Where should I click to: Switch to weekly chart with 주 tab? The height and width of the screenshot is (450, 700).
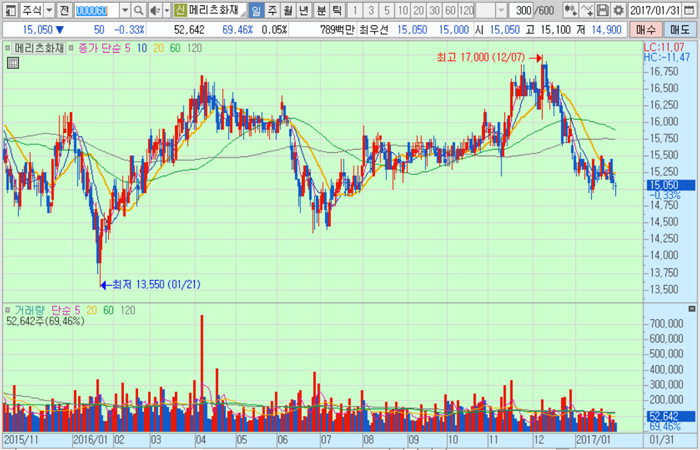(272, 10)
